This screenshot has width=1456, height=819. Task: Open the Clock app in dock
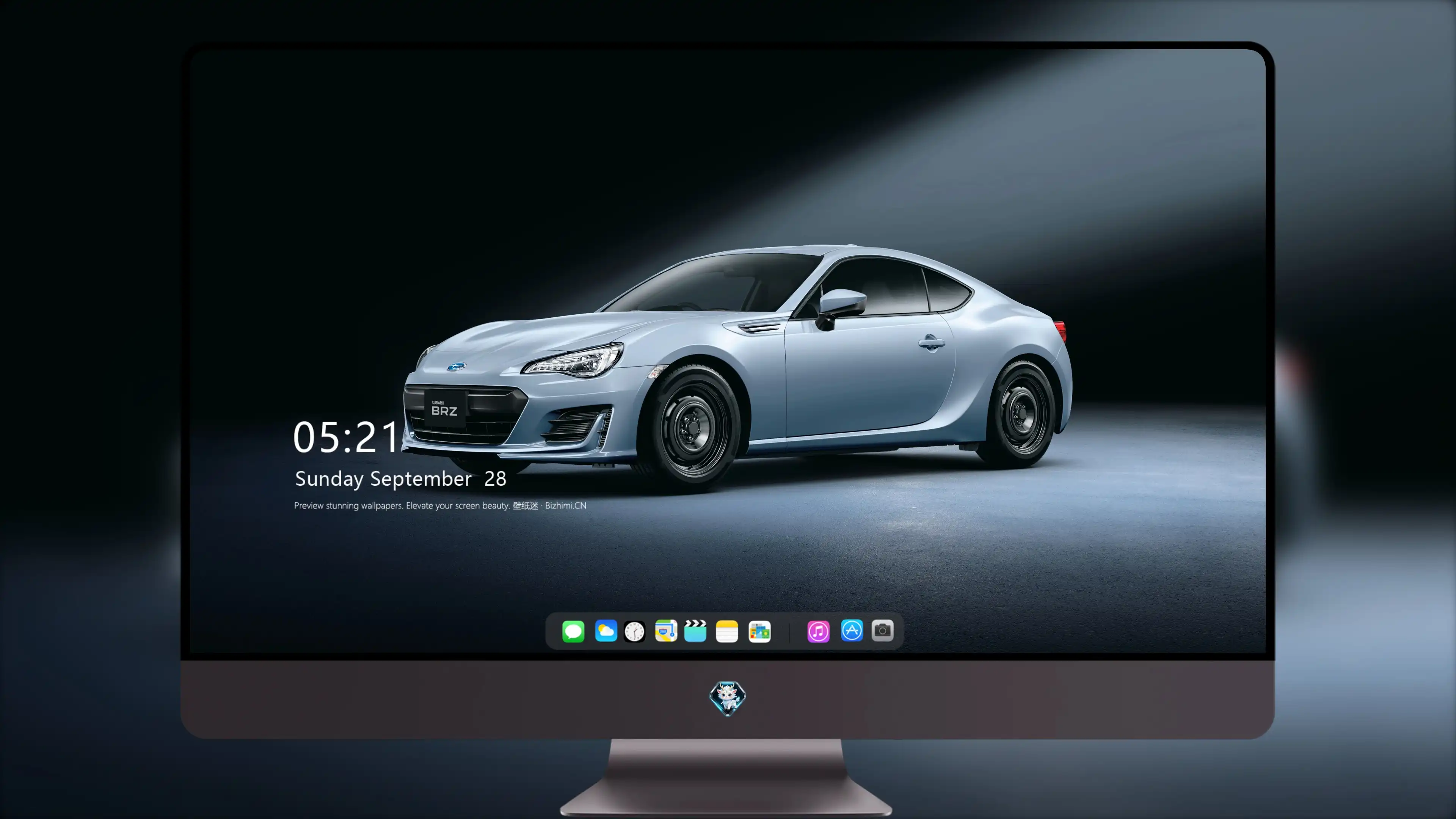point(634,631)
